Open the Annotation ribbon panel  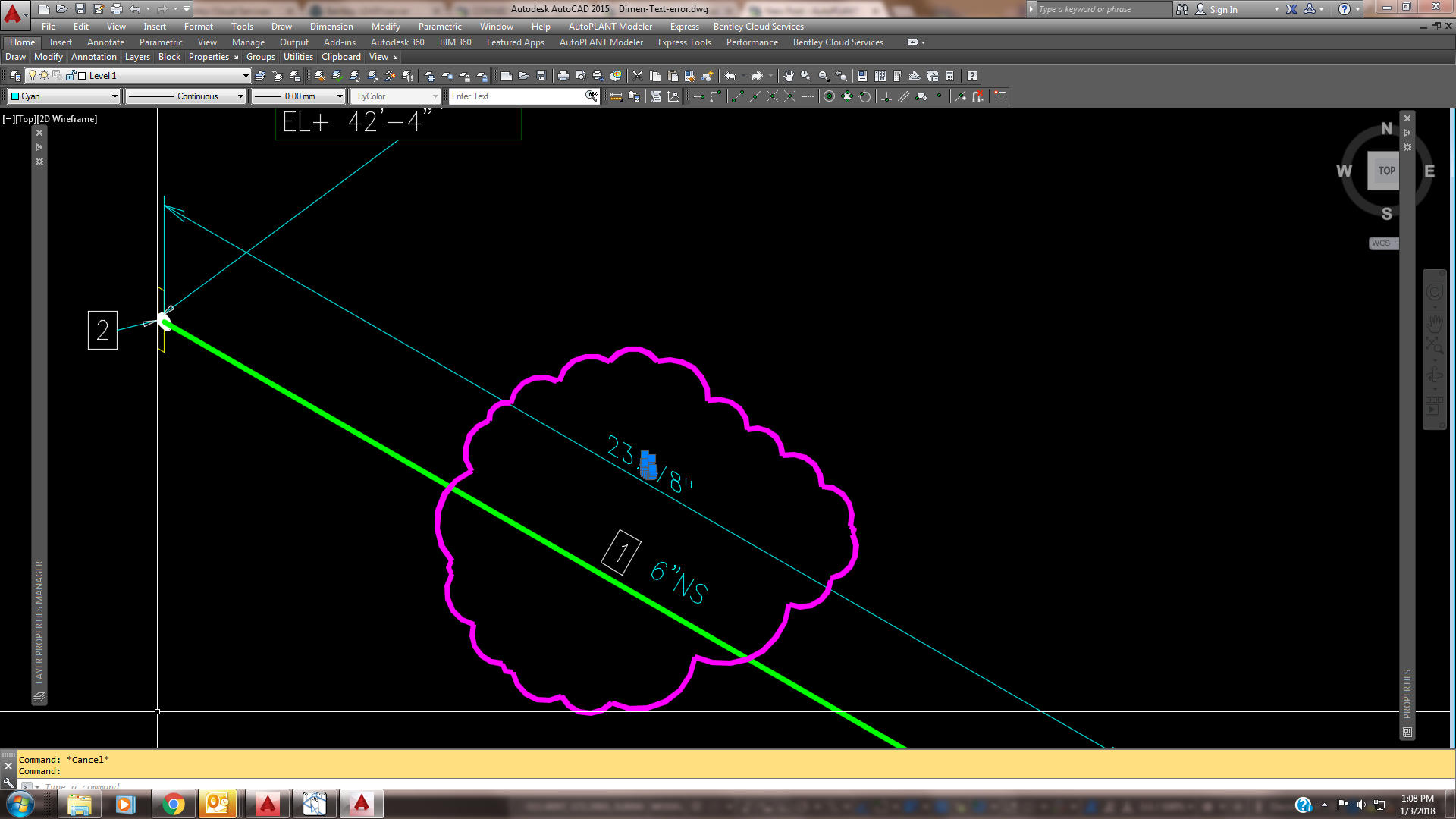94,57
